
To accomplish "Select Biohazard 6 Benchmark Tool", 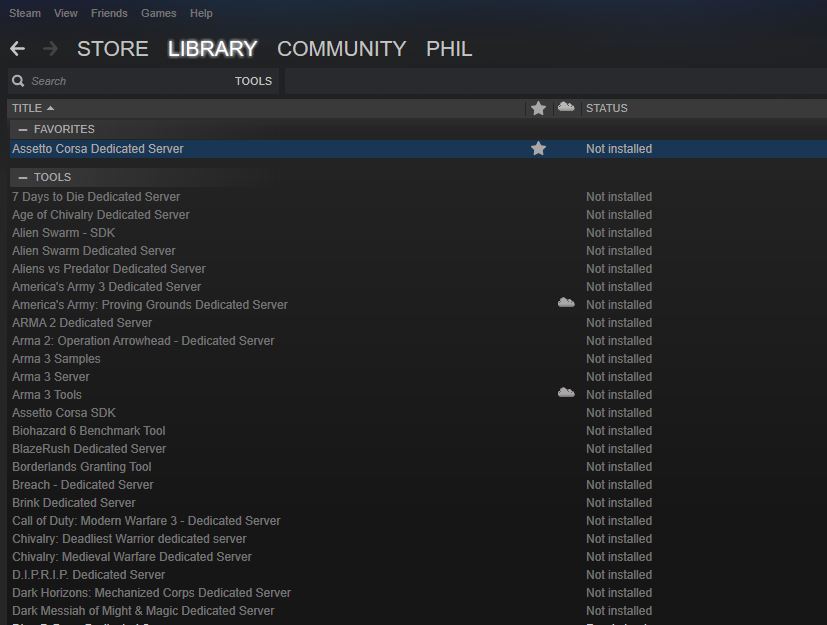I will click(89, 430).
